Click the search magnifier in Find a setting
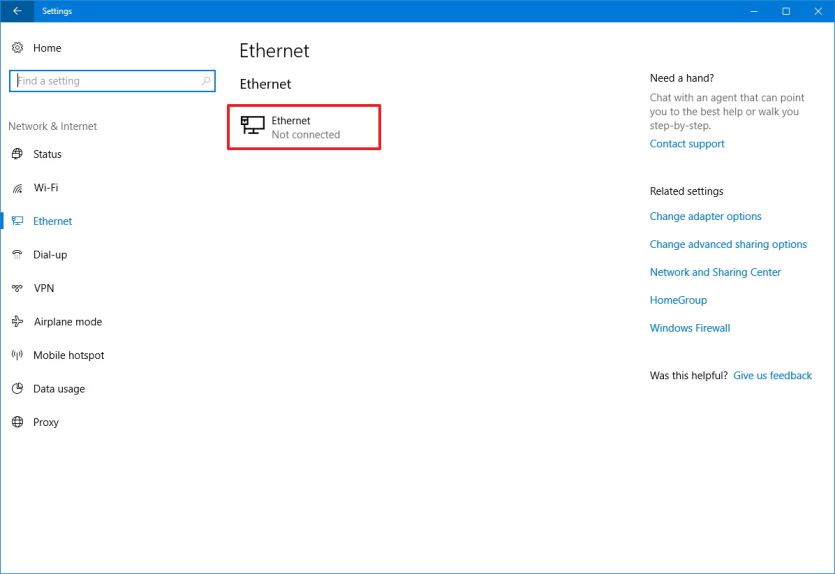Viewport: 835px width, 574px height. point(206,81)
